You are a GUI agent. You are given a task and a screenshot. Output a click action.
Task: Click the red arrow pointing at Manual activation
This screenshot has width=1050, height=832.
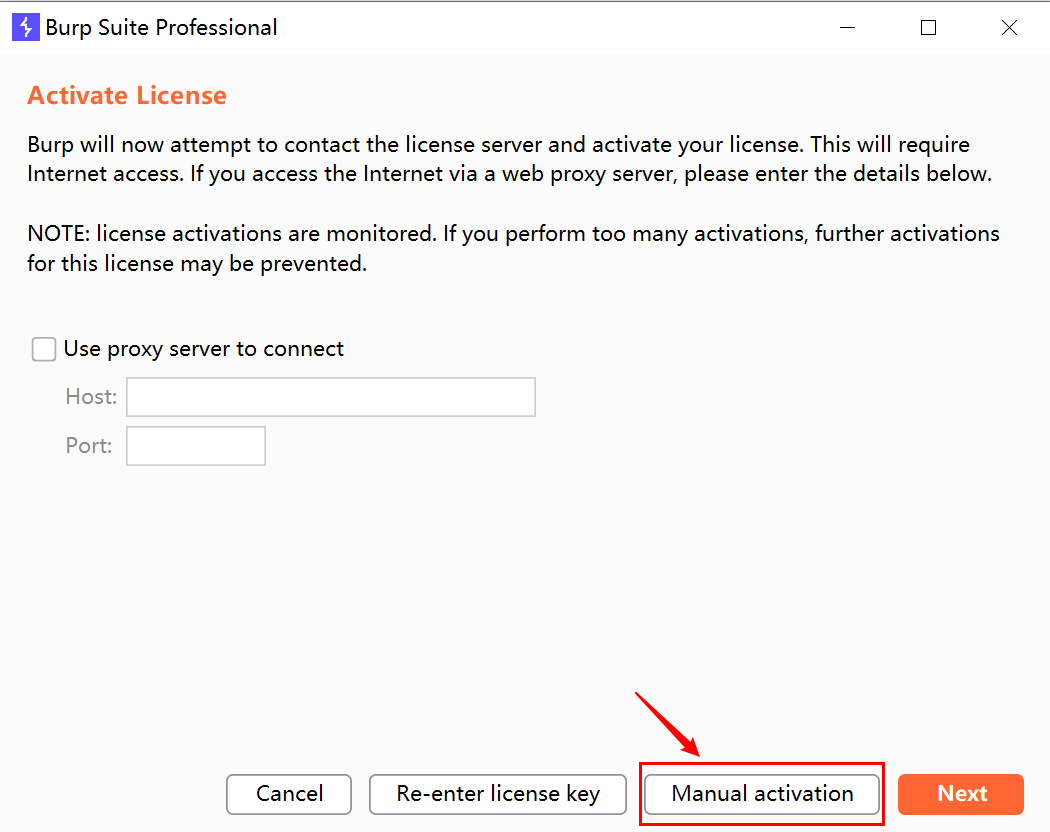[667, 724]
